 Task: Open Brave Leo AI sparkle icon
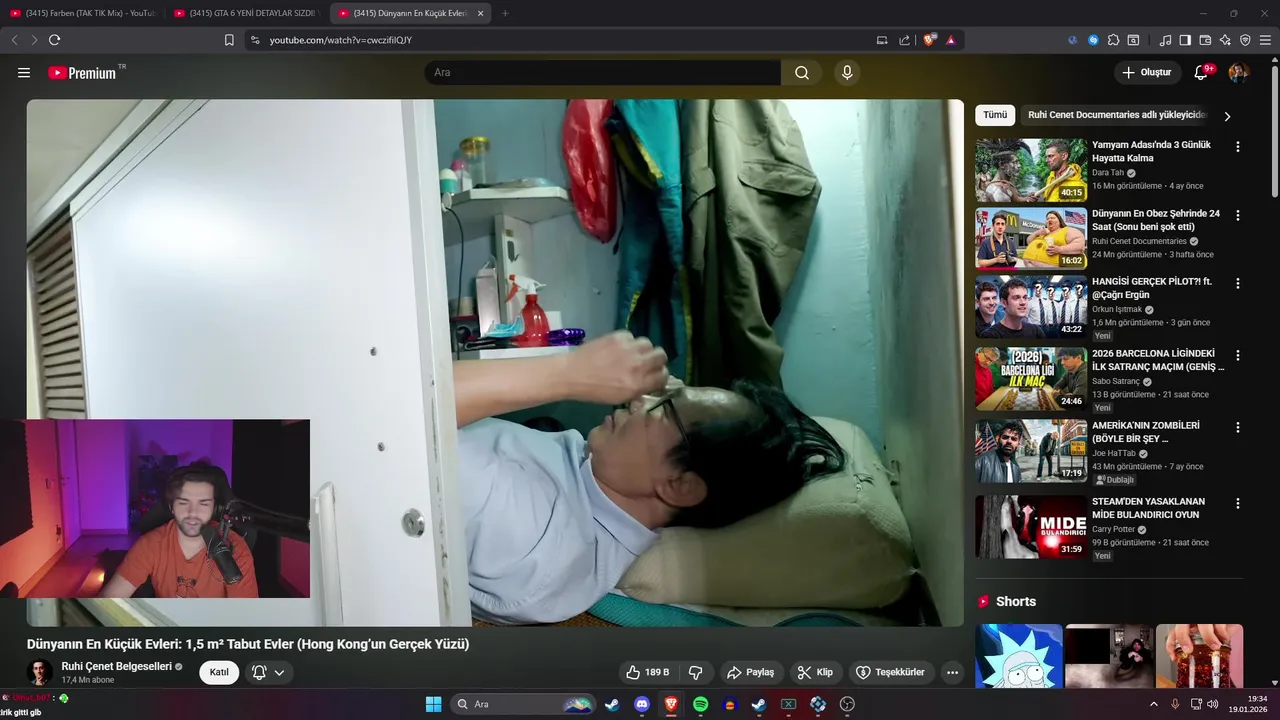coord(1225,40)
